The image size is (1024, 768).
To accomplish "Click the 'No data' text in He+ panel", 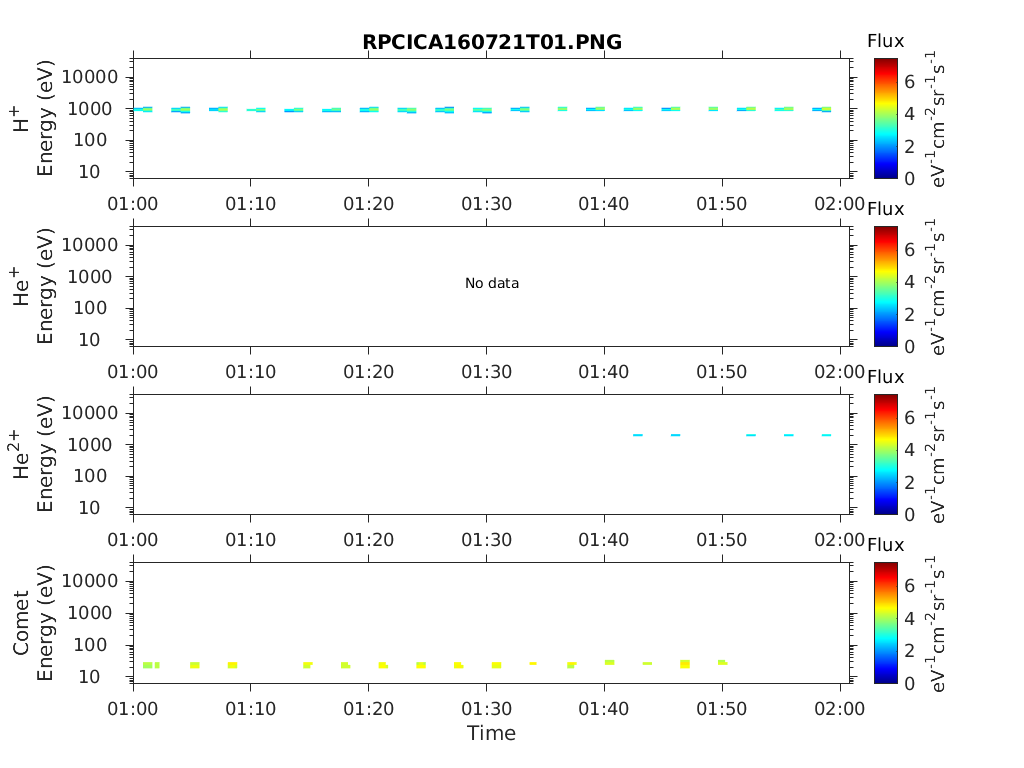I will tap(491, 284).
